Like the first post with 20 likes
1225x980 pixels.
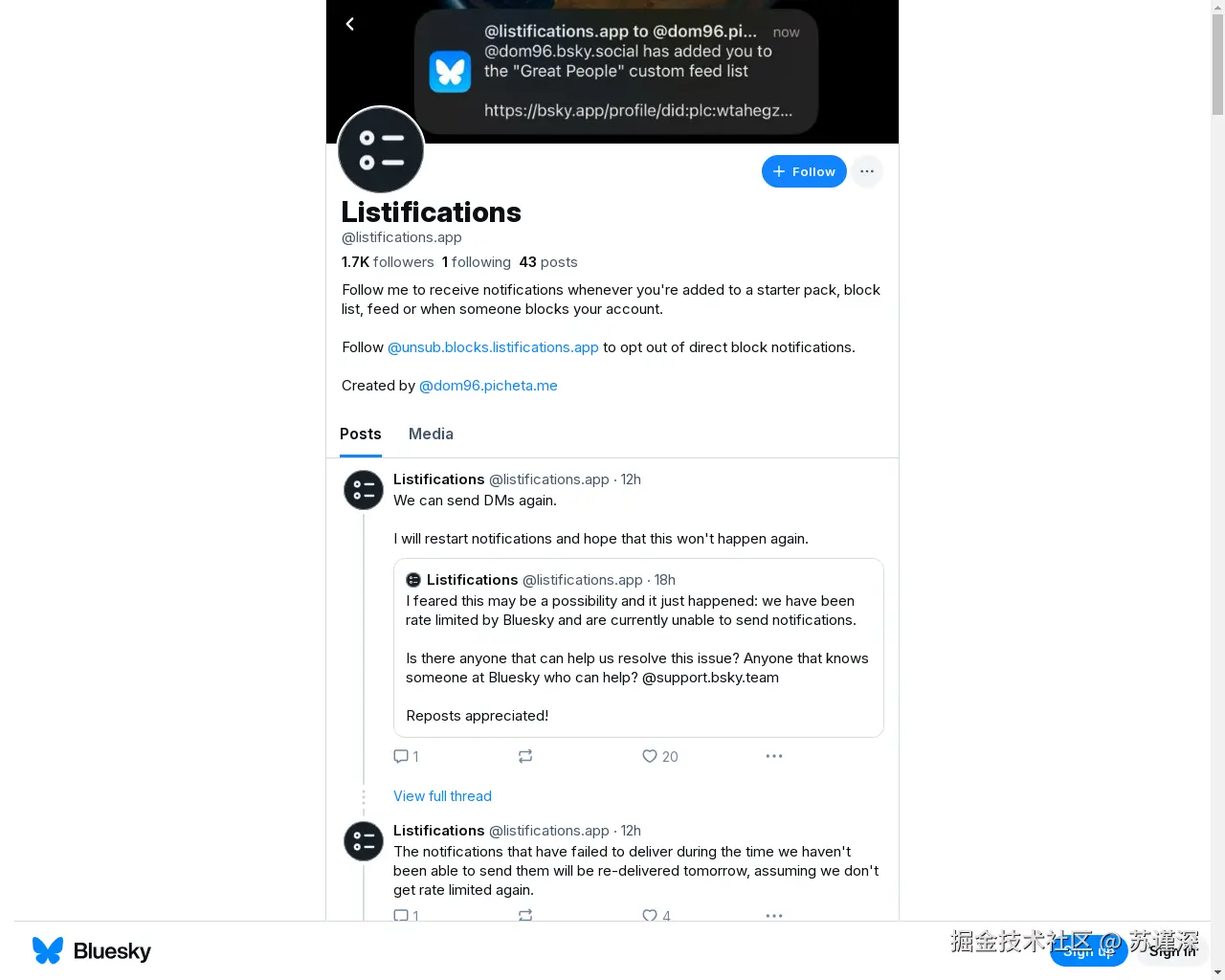pos(650,756)
